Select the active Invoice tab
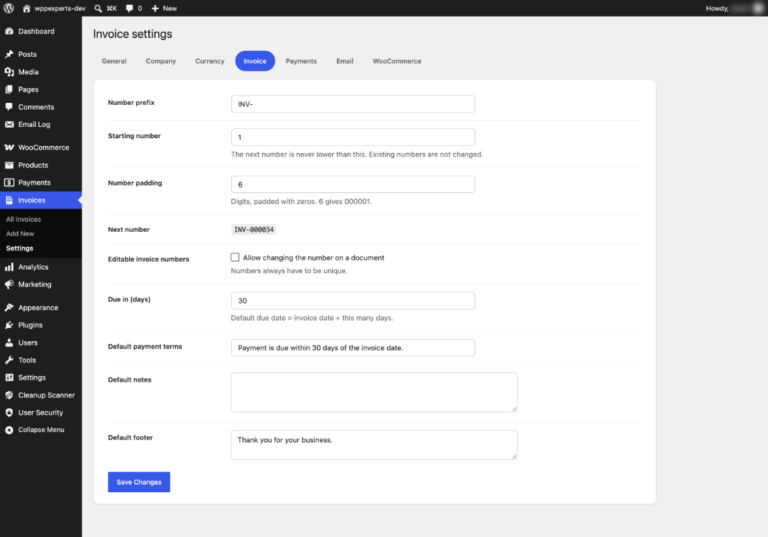 255,61
